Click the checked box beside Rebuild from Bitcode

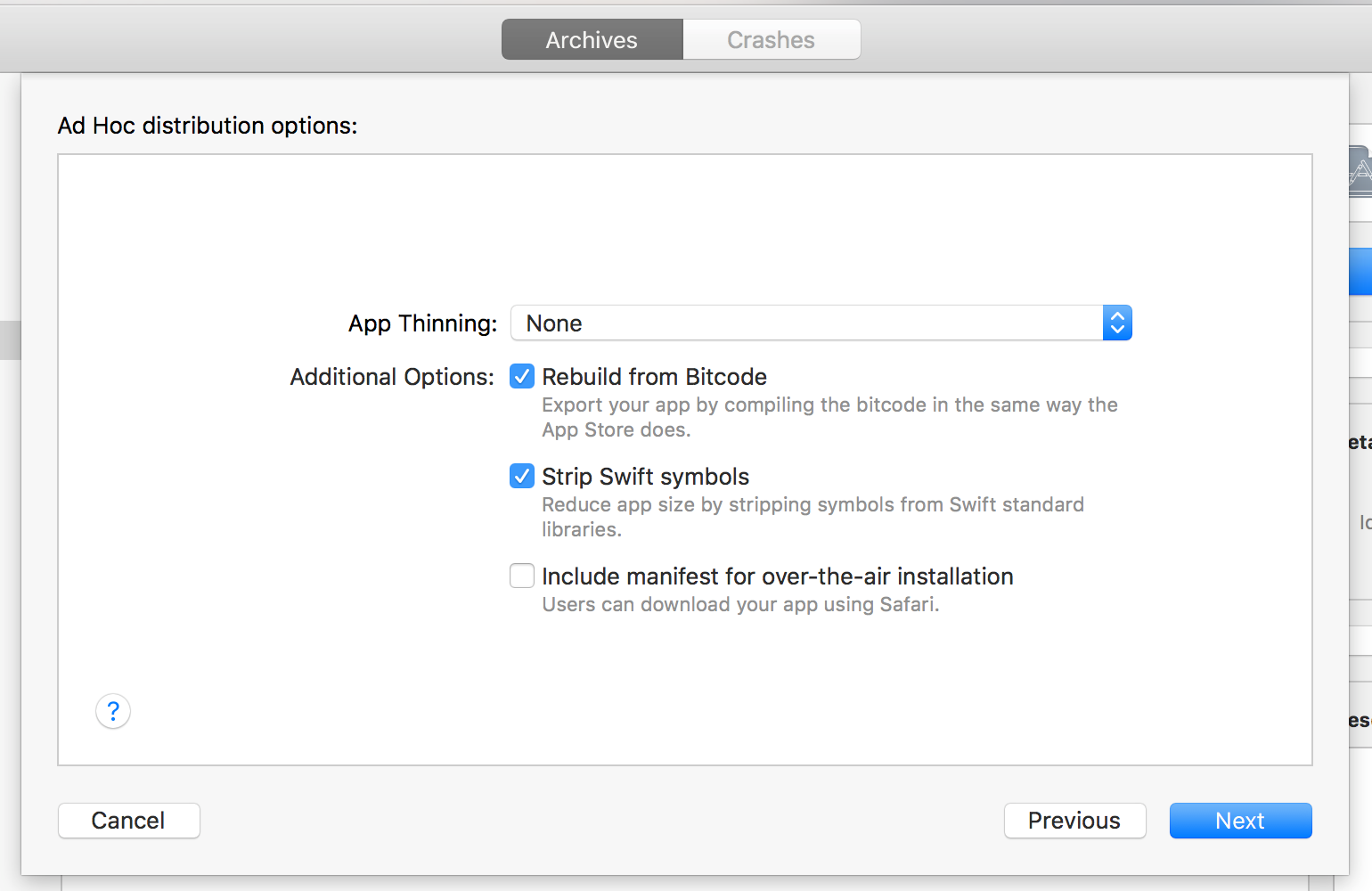[x=522, y=376]
